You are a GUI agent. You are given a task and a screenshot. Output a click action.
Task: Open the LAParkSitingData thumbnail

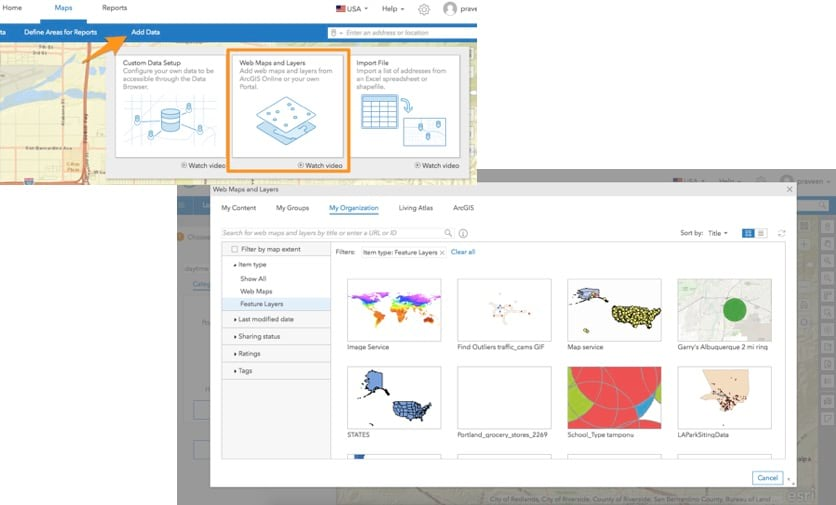pos(725,397)
